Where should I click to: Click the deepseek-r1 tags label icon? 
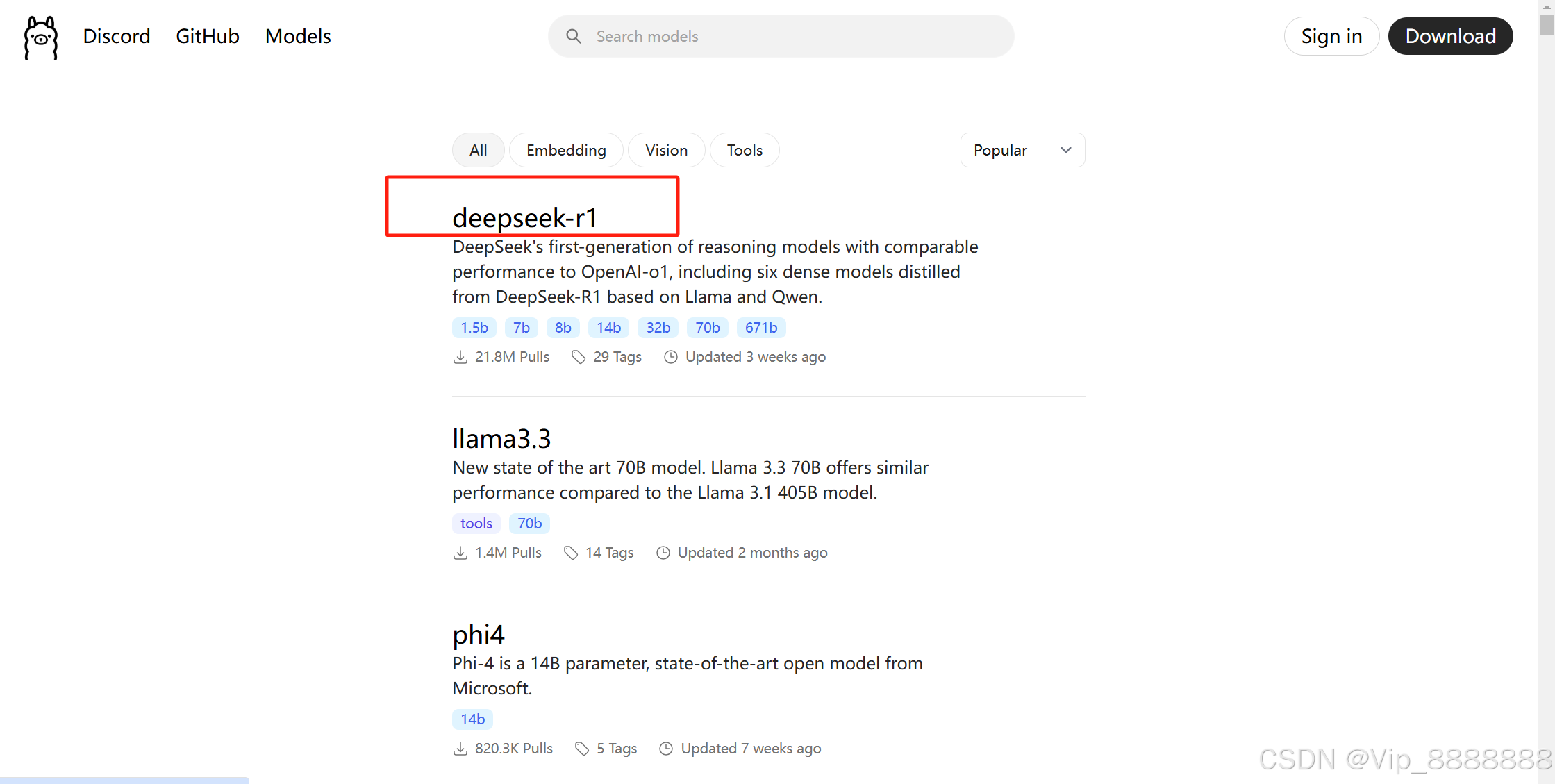(579, 357)
